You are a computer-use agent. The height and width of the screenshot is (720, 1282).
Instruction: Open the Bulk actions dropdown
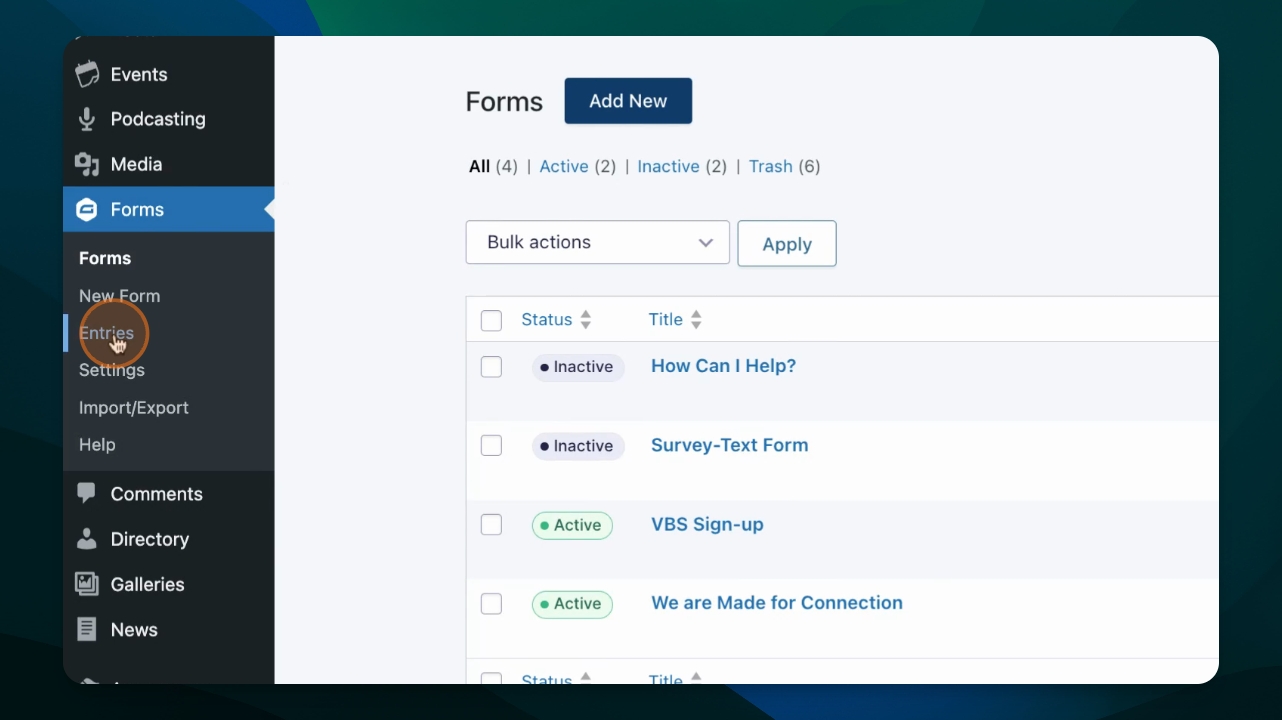pyautogui.click(x=598, y=242)
